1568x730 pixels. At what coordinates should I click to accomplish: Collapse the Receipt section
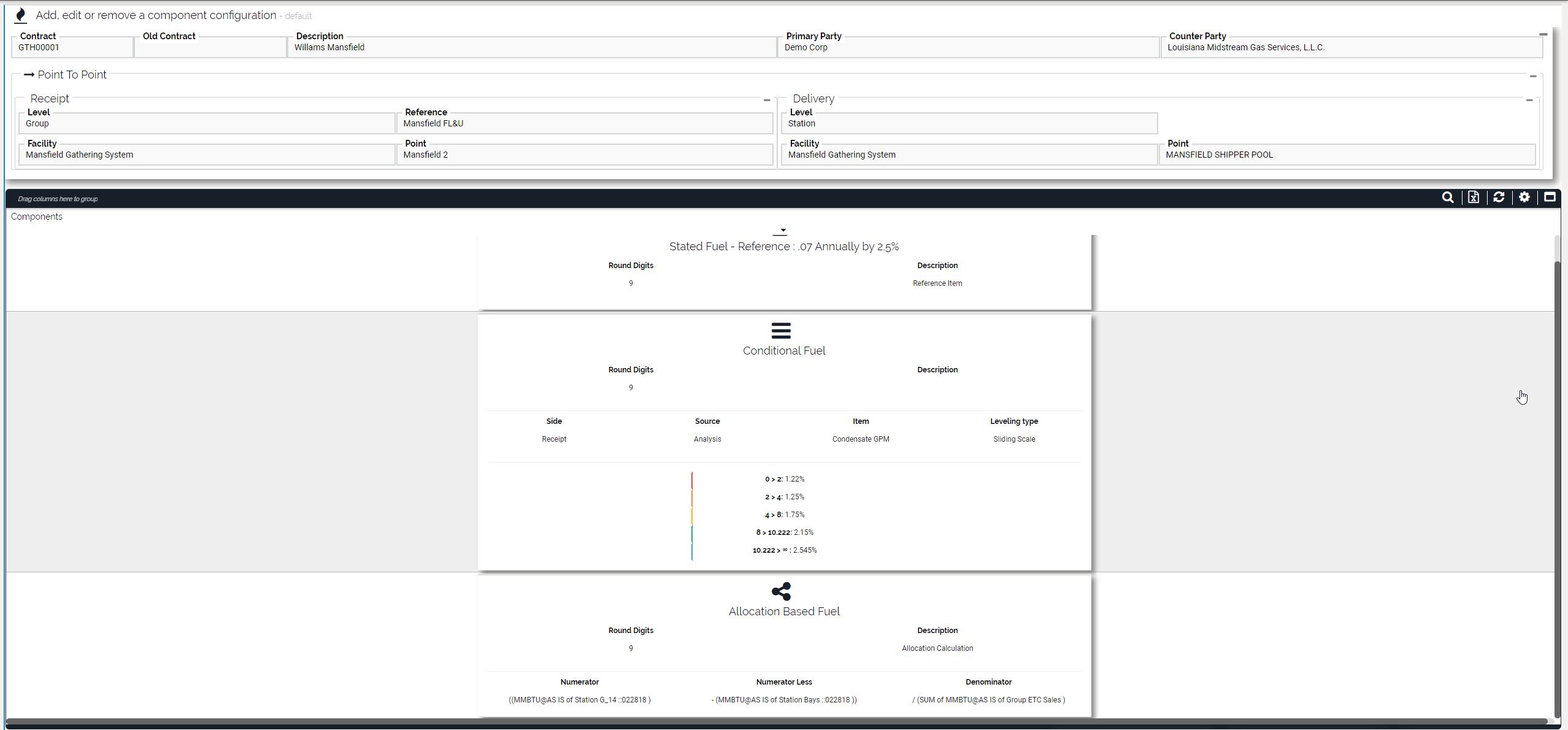(x=767, y=100)
